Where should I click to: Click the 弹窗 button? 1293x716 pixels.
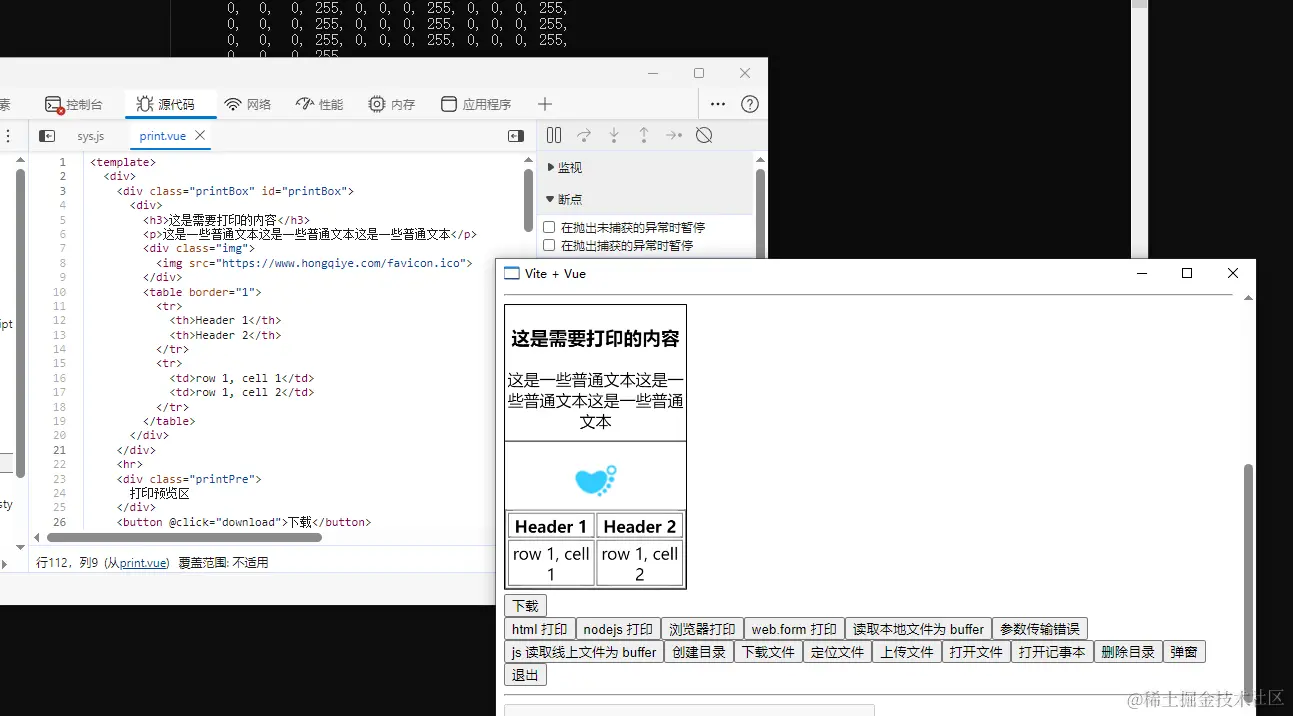tap(1184, 652)
